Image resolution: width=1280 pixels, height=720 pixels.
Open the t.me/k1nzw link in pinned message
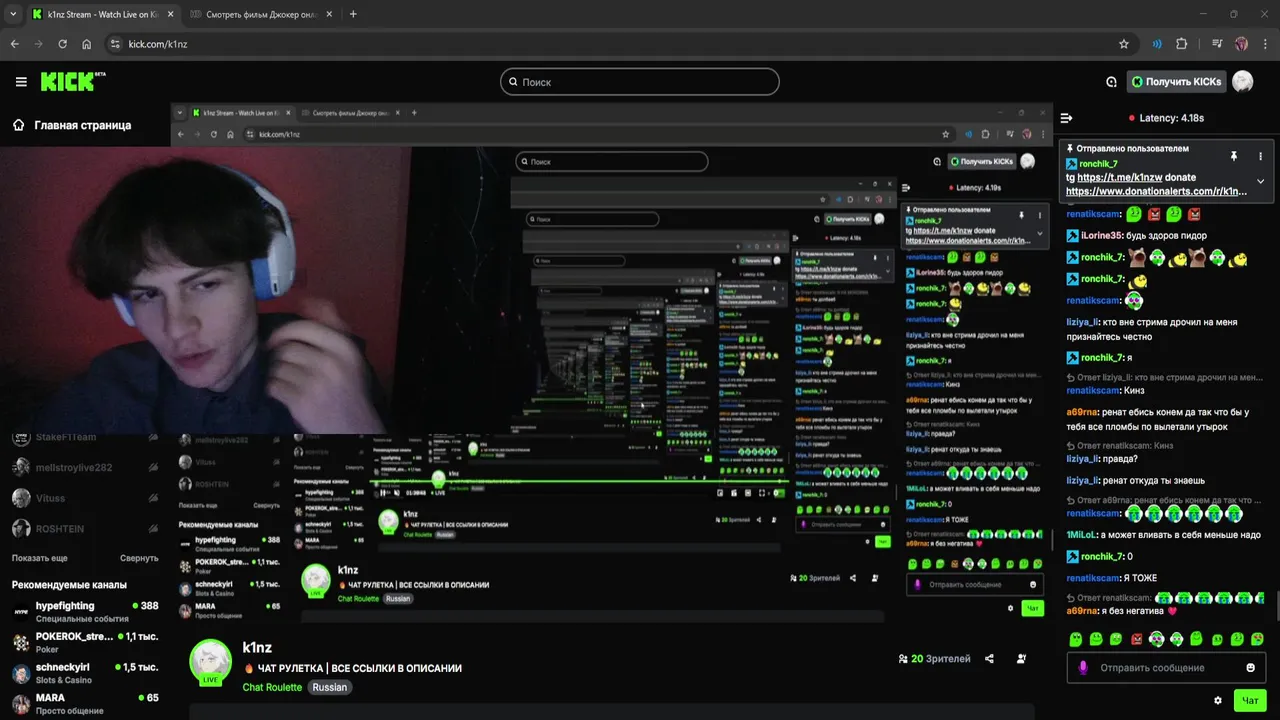[1119, 177]
